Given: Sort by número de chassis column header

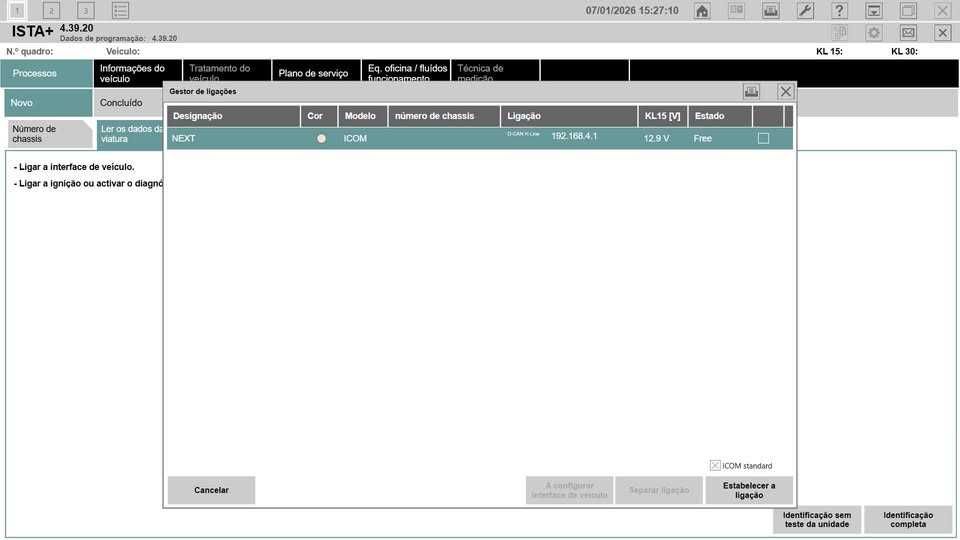Looking at the screenshot, I should [x=444, y=116].
